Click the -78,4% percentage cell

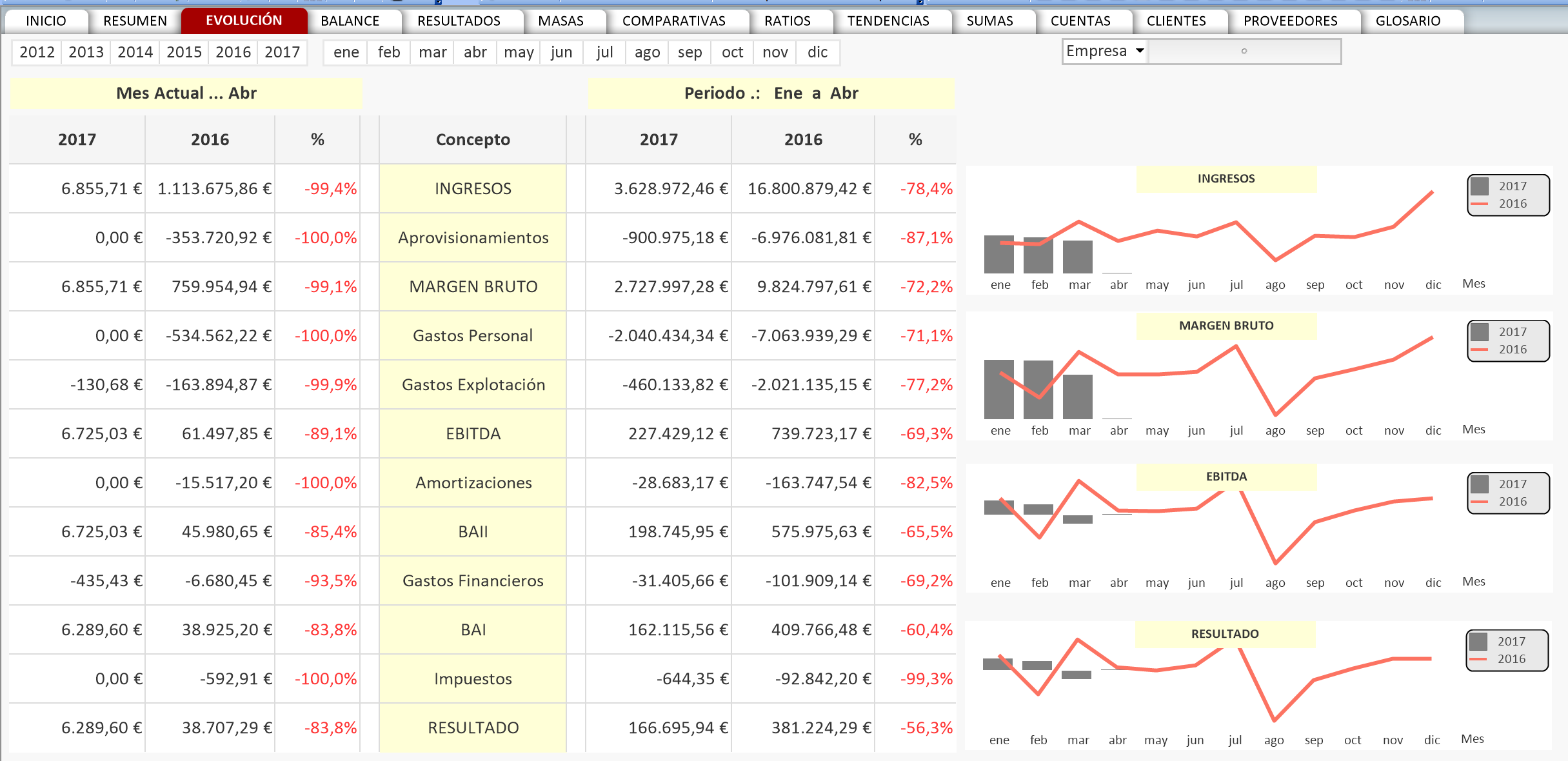(x=915, y=188)
